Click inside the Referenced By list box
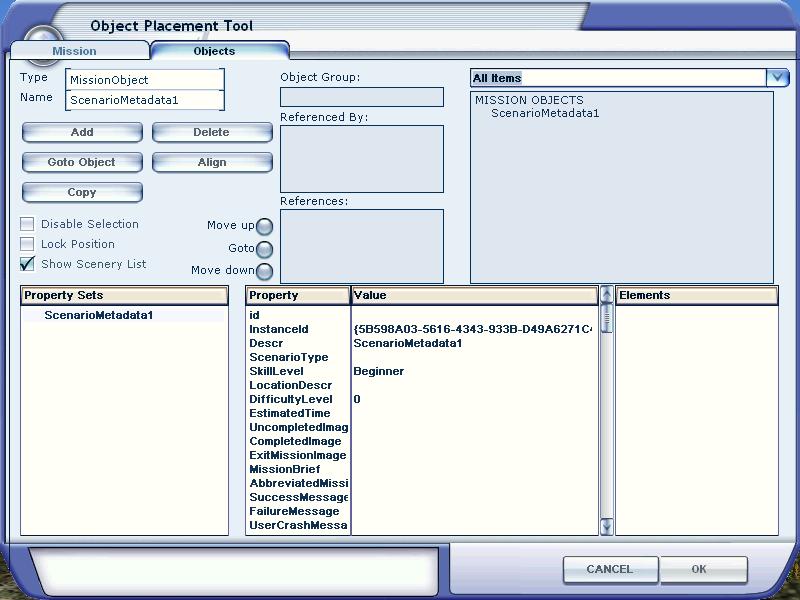800x600 pixels. click(x=362, y=159)
